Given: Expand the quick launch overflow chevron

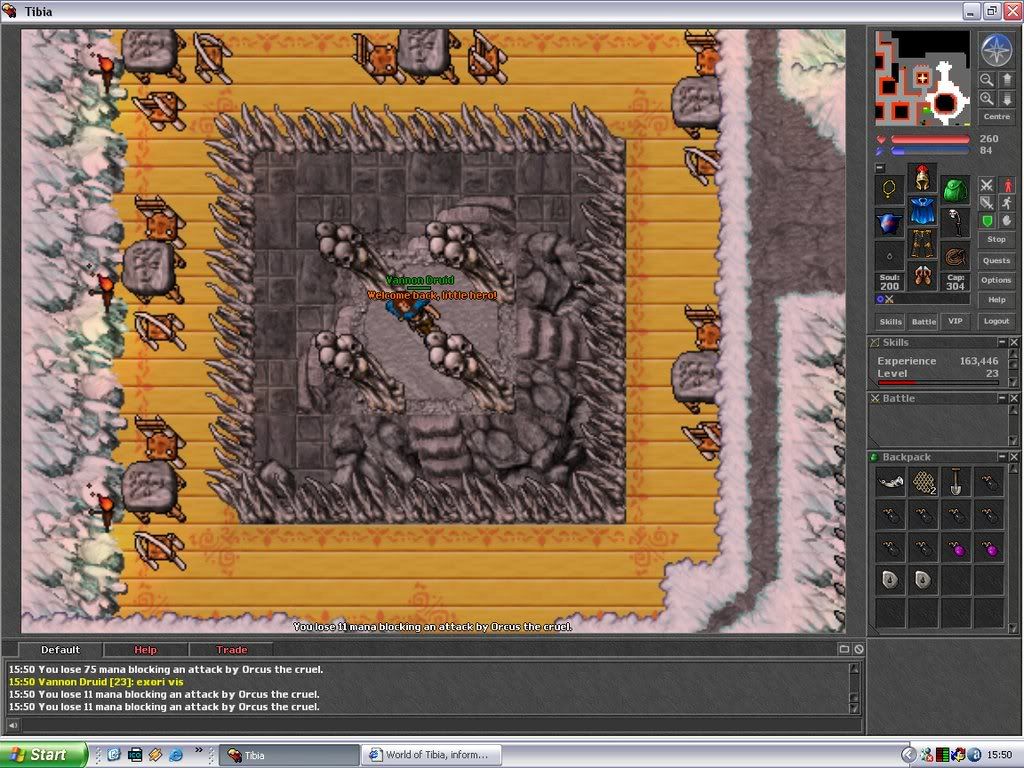Looking at the screenshot, I should tap(199, 750).
